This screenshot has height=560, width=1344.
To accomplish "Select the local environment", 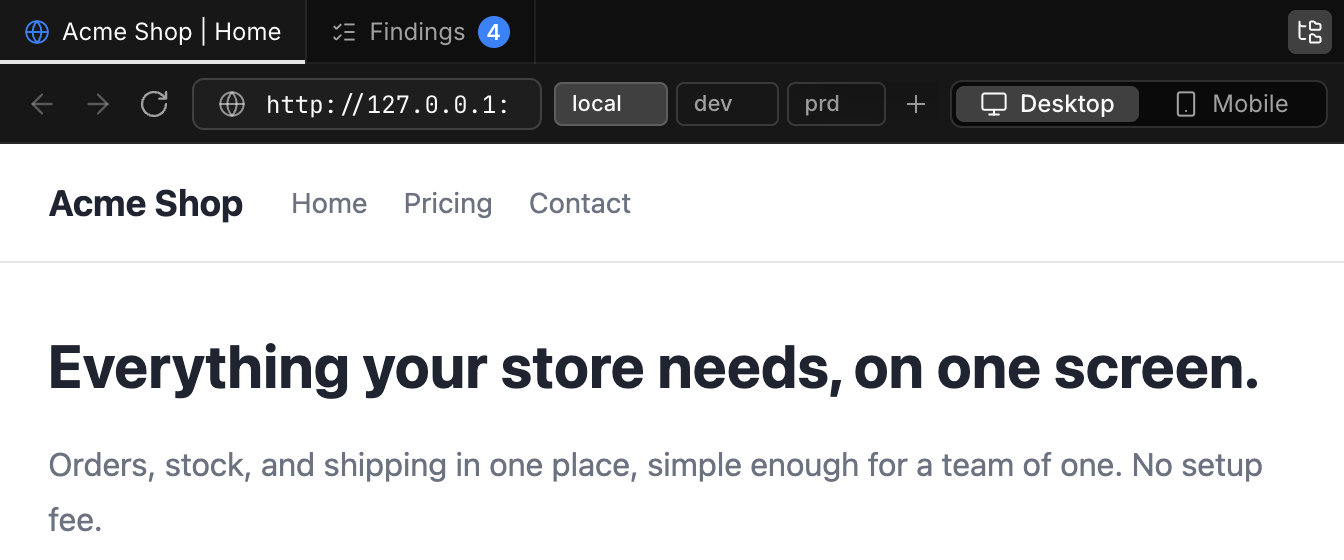I will (611, 104).
